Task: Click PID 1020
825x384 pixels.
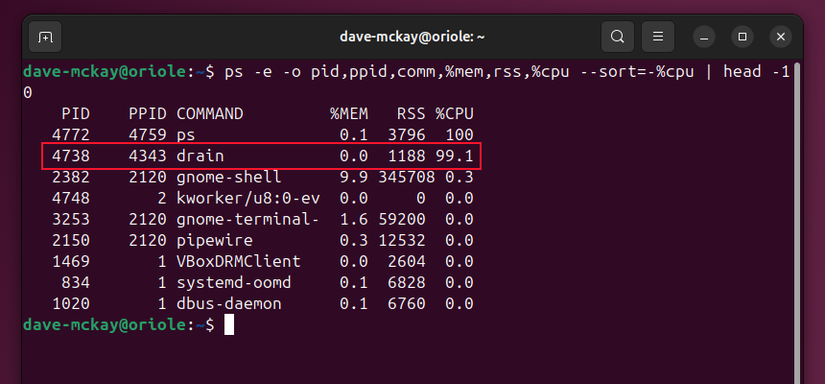Action: pyautogui.click(x=71, y=304)
